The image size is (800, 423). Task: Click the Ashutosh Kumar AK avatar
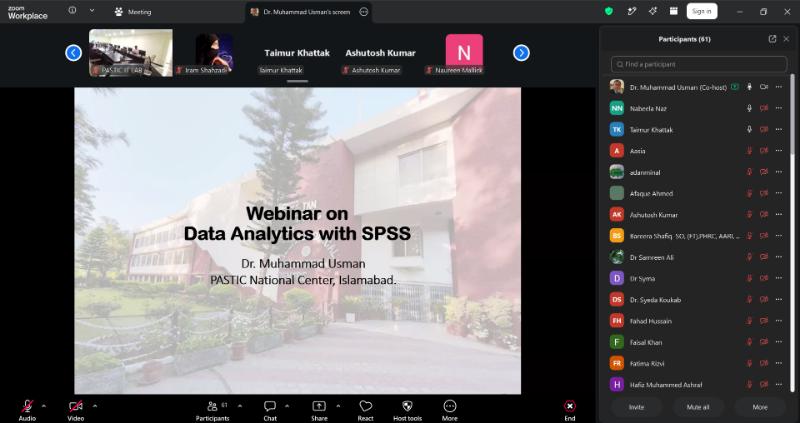click(617, 215)
